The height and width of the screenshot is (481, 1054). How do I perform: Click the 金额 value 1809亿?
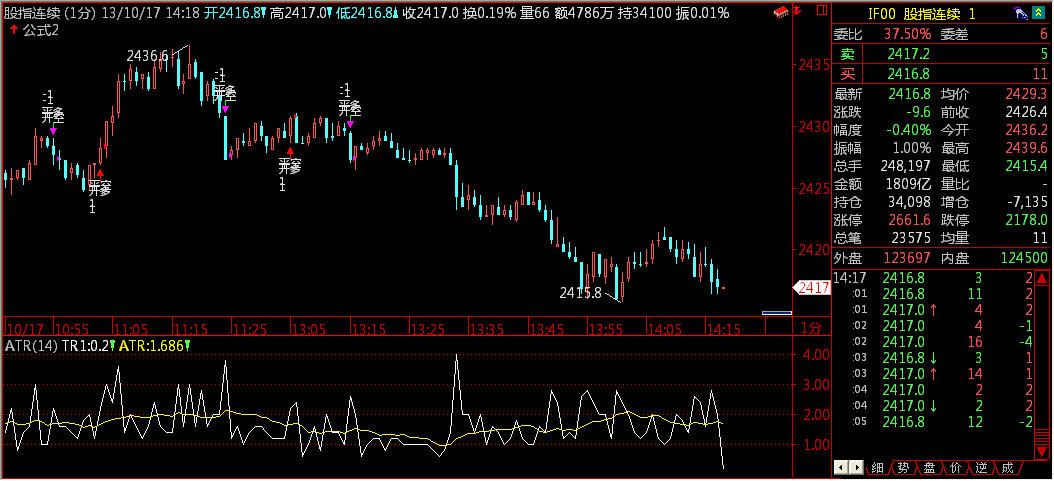click(x=909, y=183)
